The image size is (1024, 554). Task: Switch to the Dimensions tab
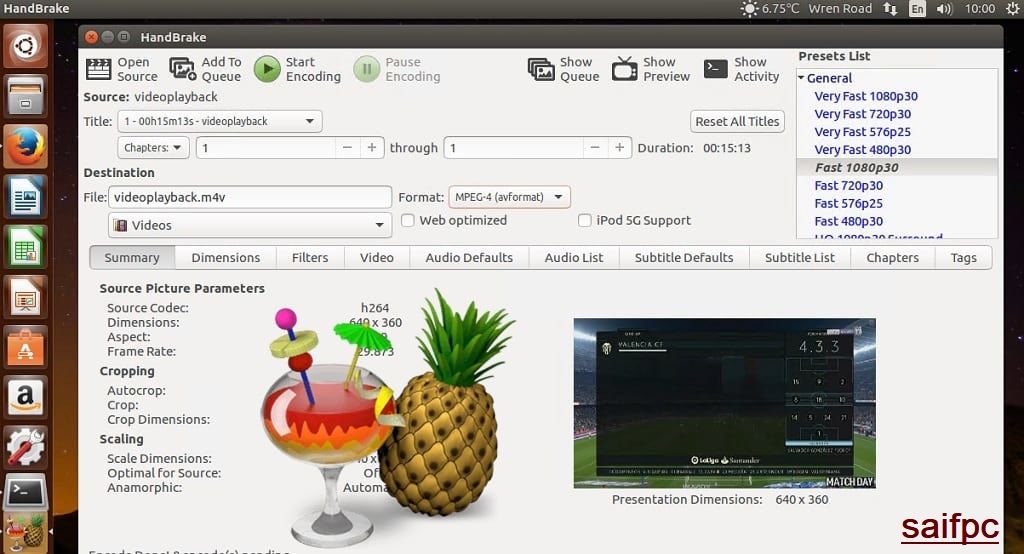[x=226, y=257]
